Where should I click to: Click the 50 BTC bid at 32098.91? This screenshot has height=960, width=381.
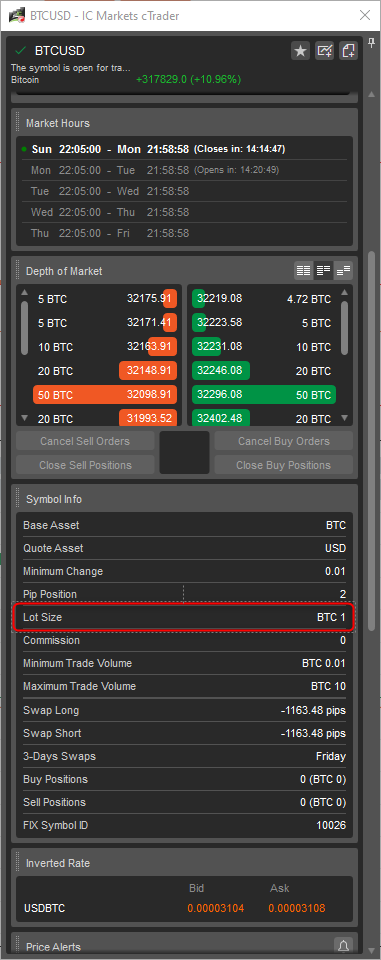click(x=105, y=395)
